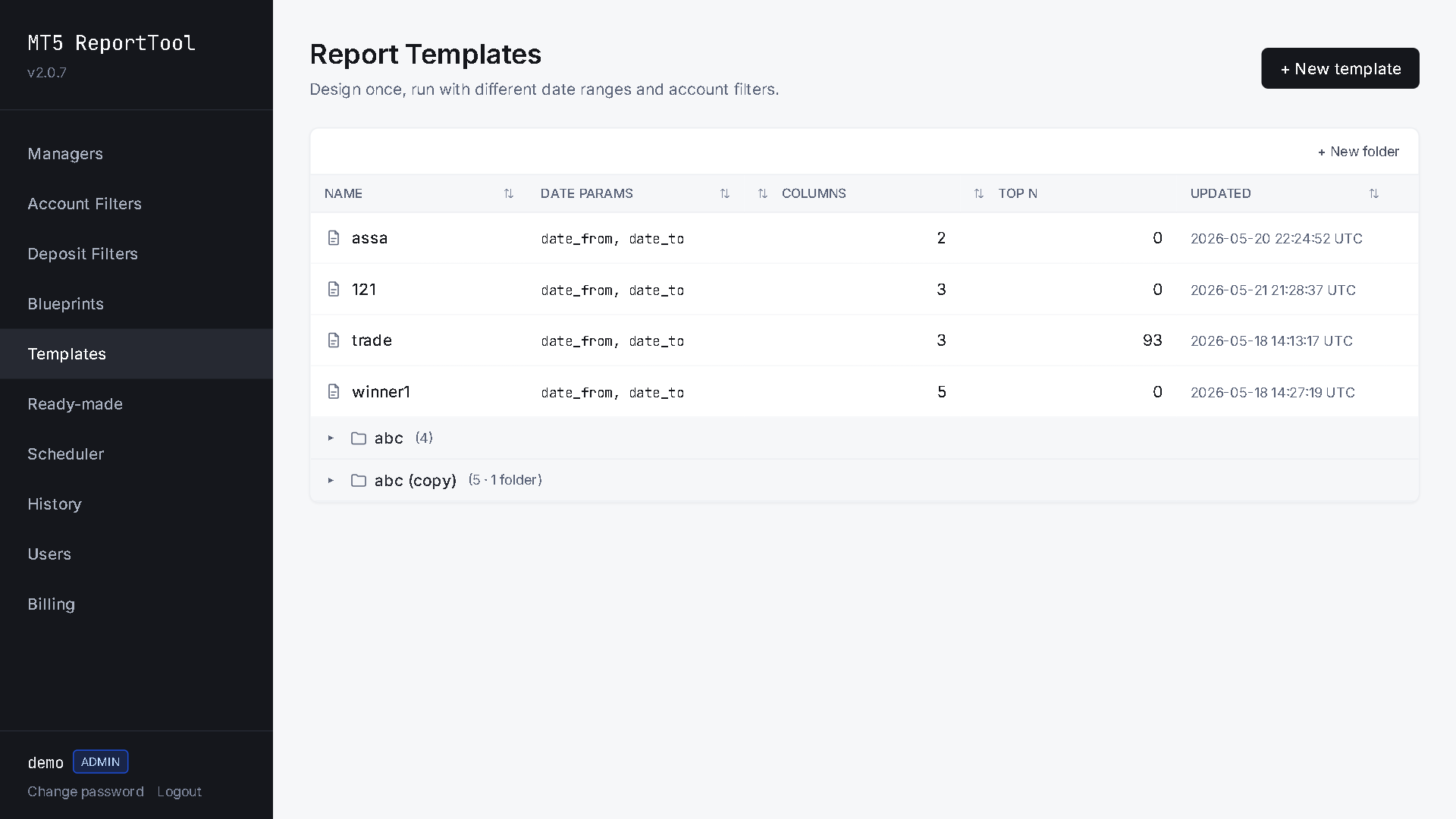The image size is (1456, 819).
Task: Open the assa template name
Action: [x=369, y=238]
